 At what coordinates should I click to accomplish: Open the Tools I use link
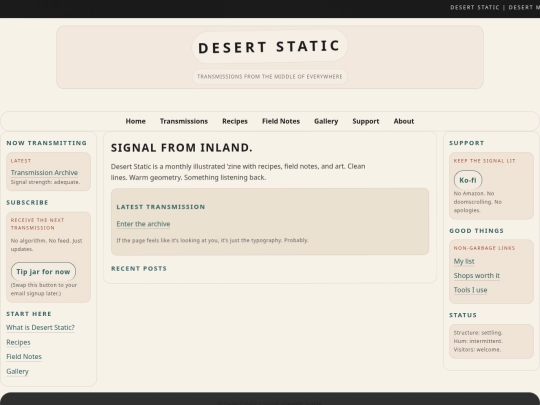click(470, 290)
